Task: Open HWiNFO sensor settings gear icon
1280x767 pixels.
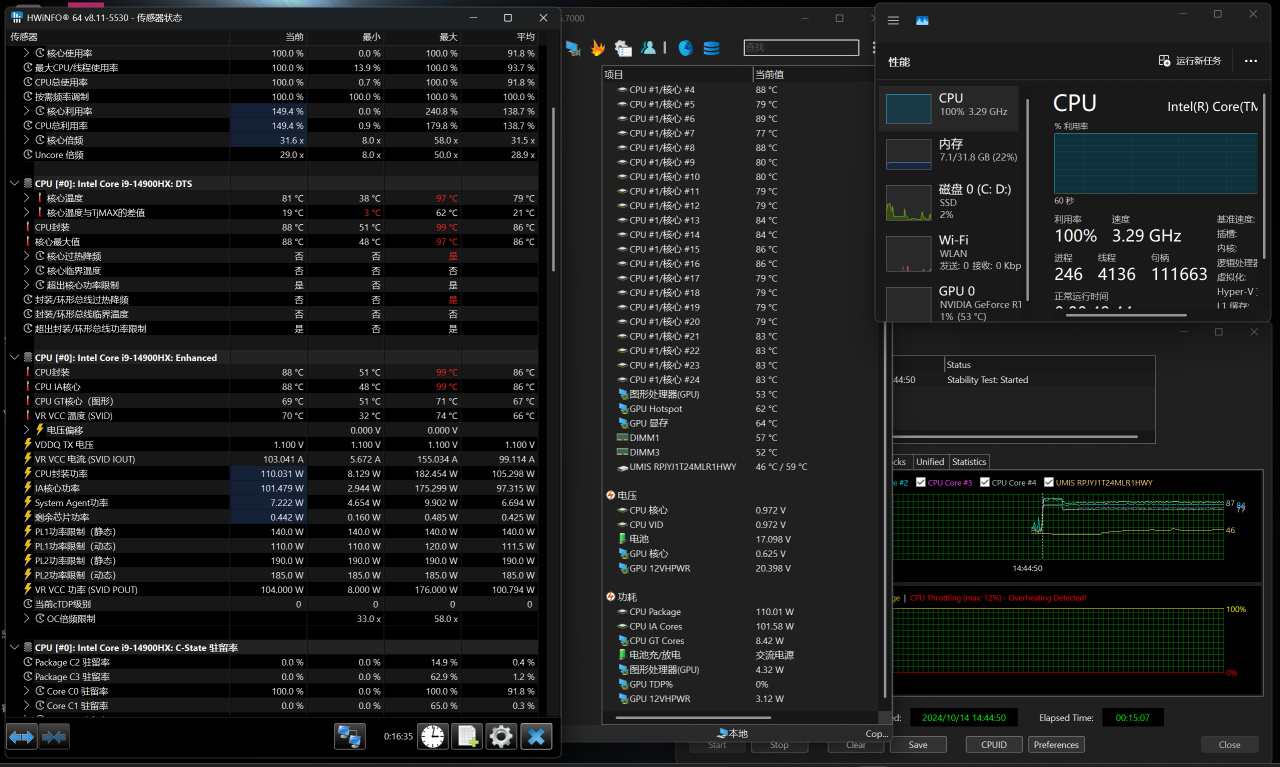Action: click(x=501, y=737)
